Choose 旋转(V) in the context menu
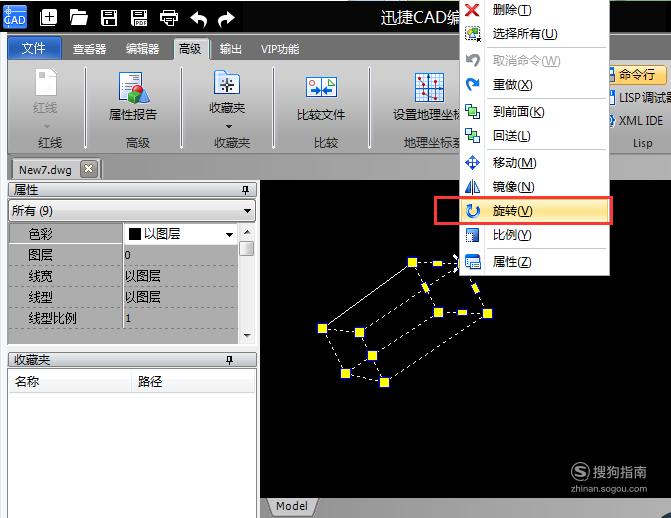Screen dimensions: 671x518 [x=534, y=211]
